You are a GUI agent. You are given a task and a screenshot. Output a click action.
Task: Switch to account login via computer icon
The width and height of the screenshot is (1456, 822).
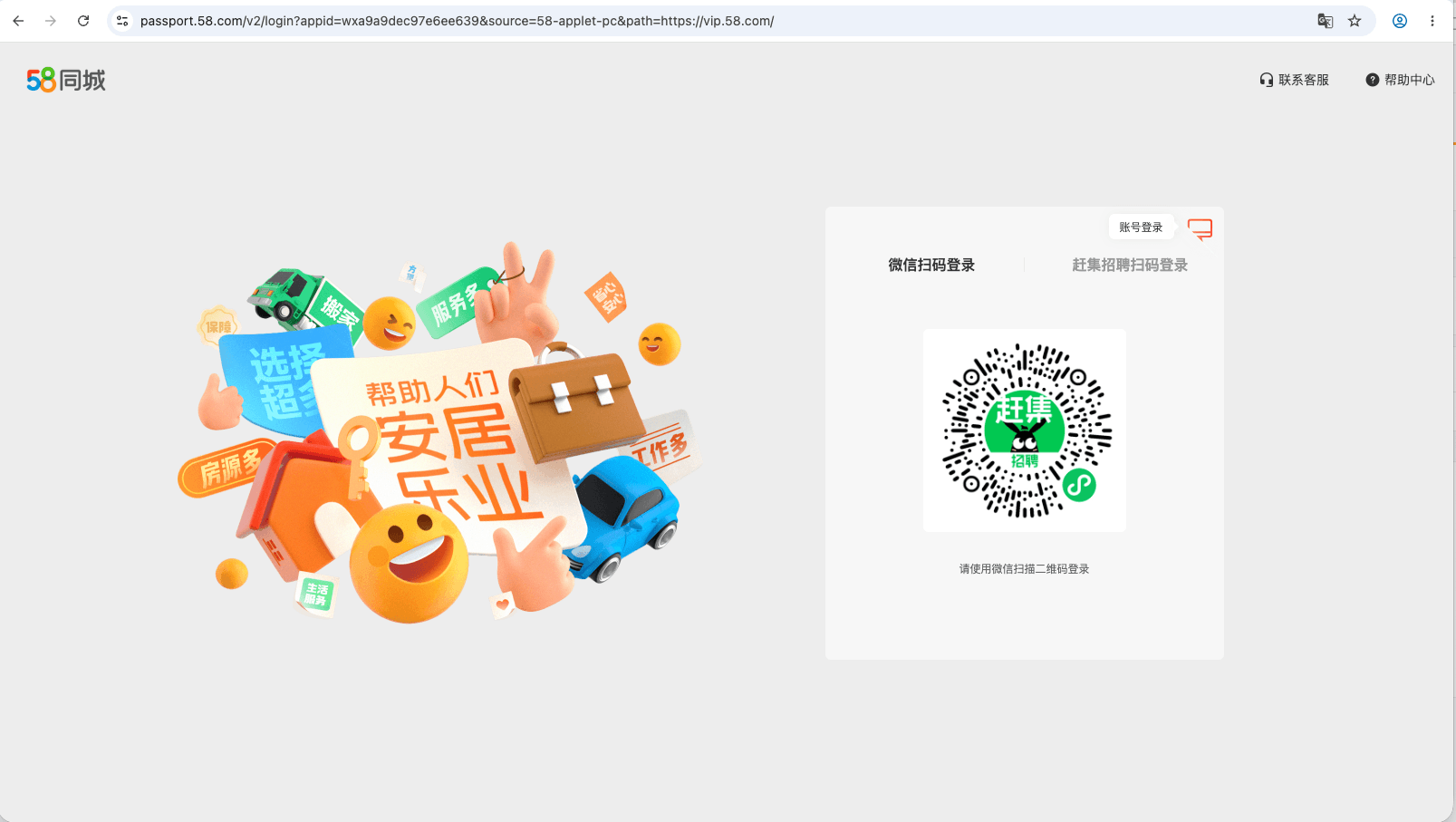click(1200, 228)
